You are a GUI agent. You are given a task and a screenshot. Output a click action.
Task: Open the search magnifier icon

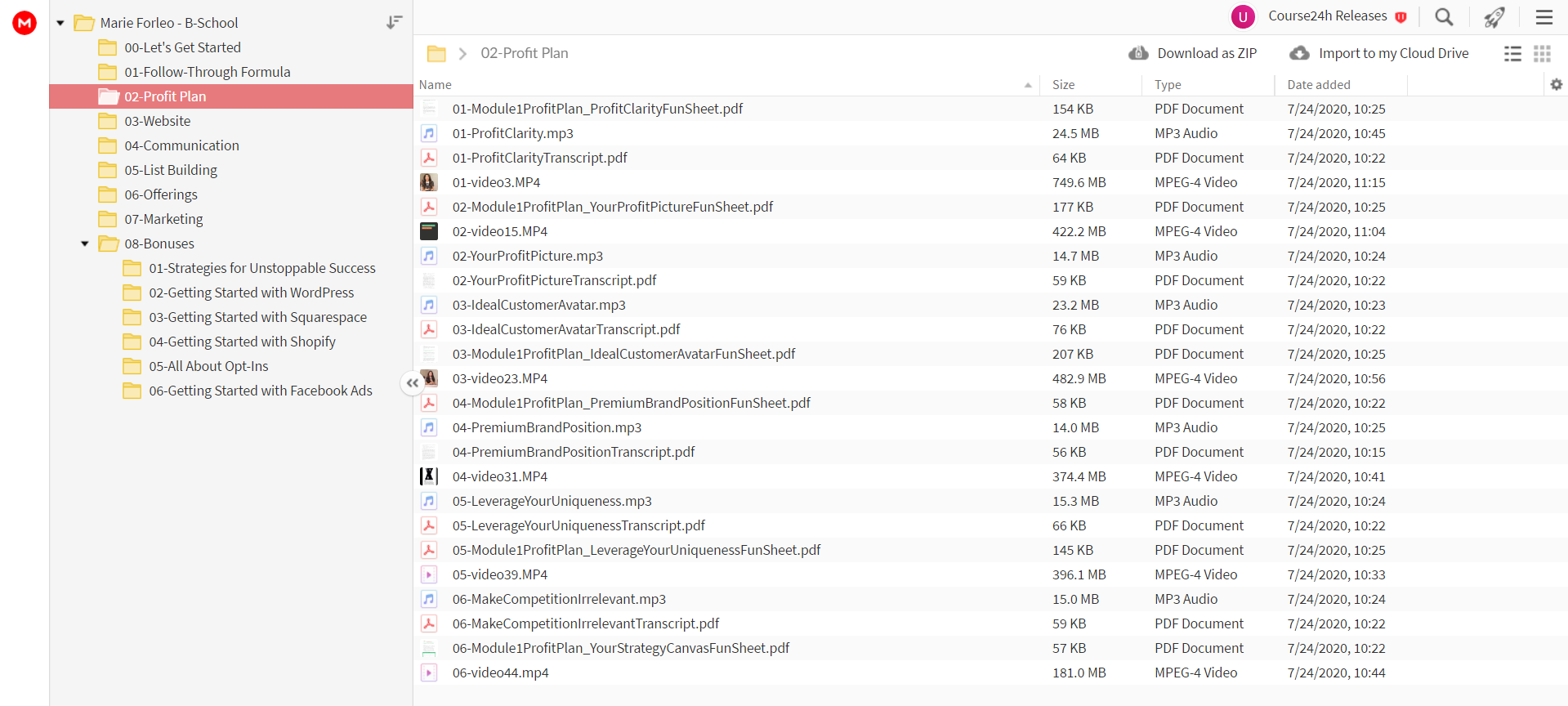[x=1444, y=17]
